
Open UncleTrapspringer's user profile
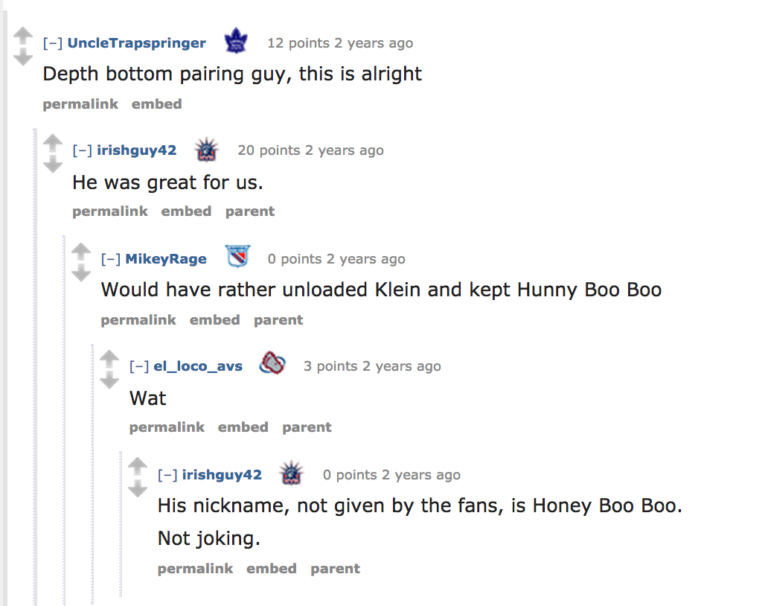pyautogui.click(x=136, y=43)
